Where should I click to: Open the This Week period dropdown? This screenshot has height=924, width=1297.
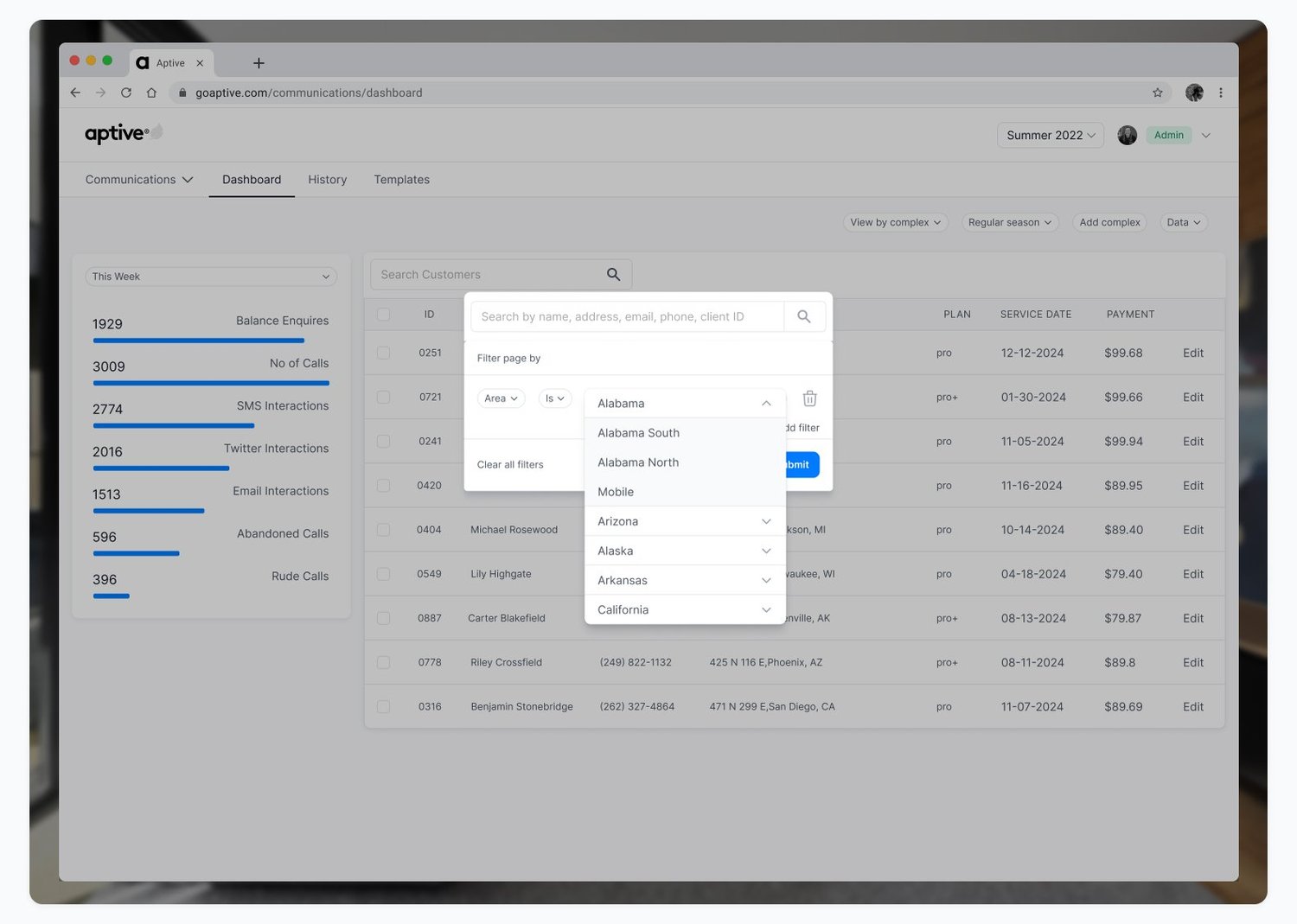pyautogui.click(x=211, y=277)
